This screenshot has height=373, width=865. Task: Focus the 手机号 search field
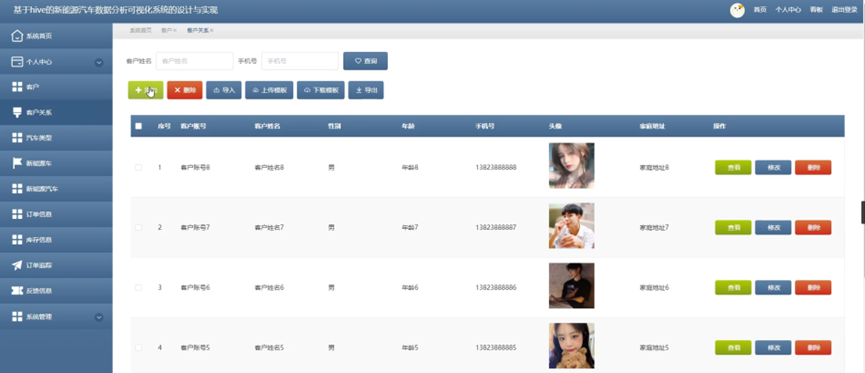pyautogui.click(x=300, y=61)
